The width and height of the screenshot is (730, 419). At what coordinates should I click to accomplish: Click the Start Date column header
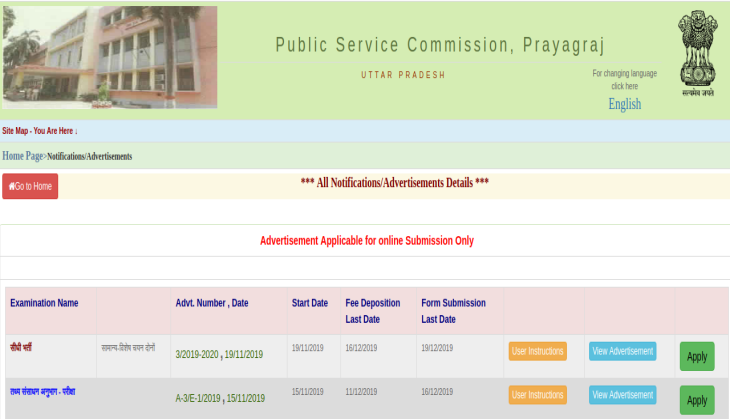[x=310, y=303]
